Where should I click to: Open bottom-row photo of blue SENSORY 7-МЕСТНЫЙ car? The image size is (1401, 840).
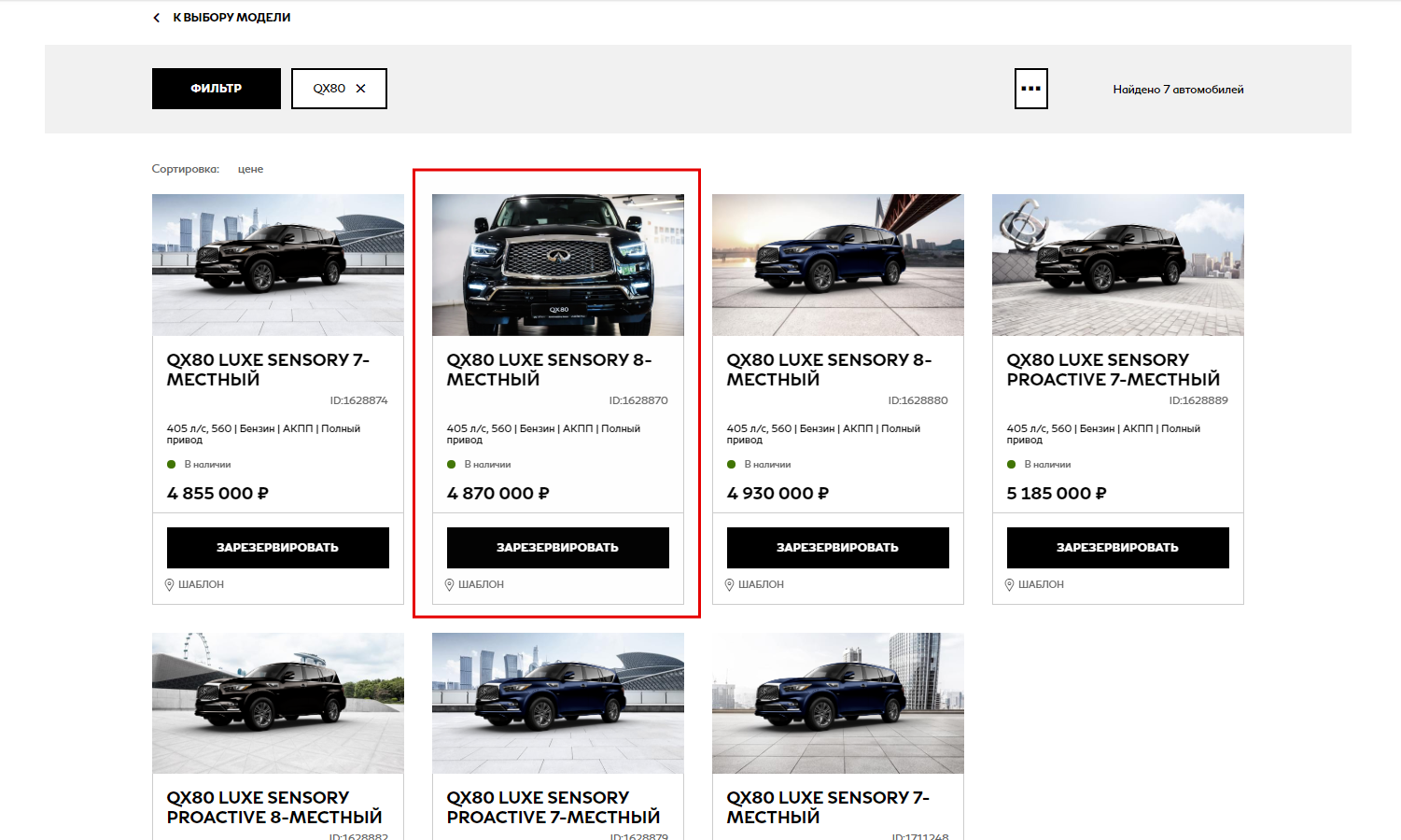pos(838,703)
